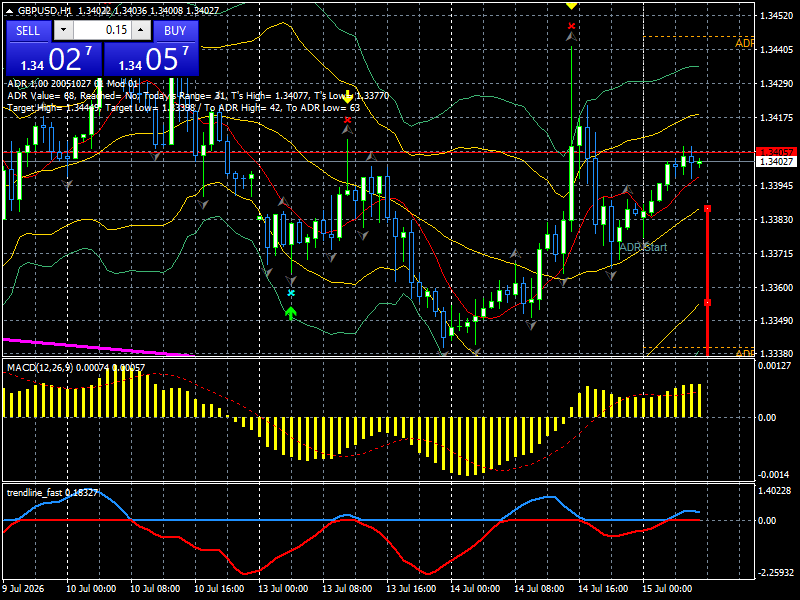Viewport: 800px width, 600px height.
Task: Select the red X marker above the tallest spike
Action: (571, 26)
